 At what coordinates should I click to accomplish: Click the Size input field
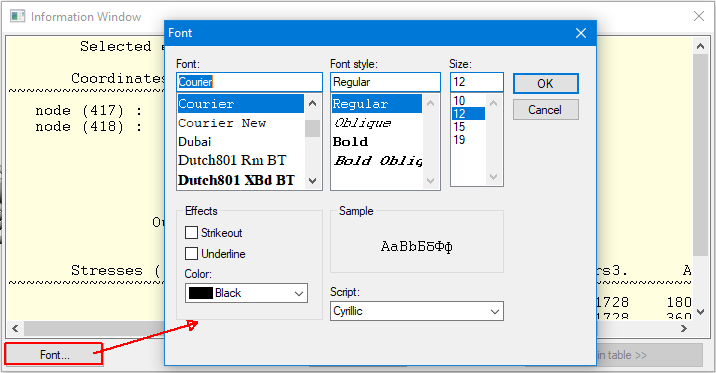point(477,82)
